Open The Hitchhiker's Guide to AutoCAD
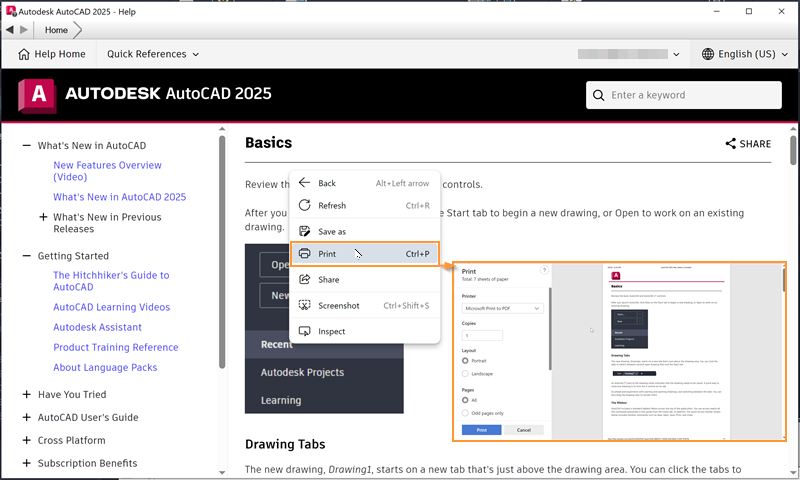The height and width of the screenshot is (480, 800). point(111,281)
